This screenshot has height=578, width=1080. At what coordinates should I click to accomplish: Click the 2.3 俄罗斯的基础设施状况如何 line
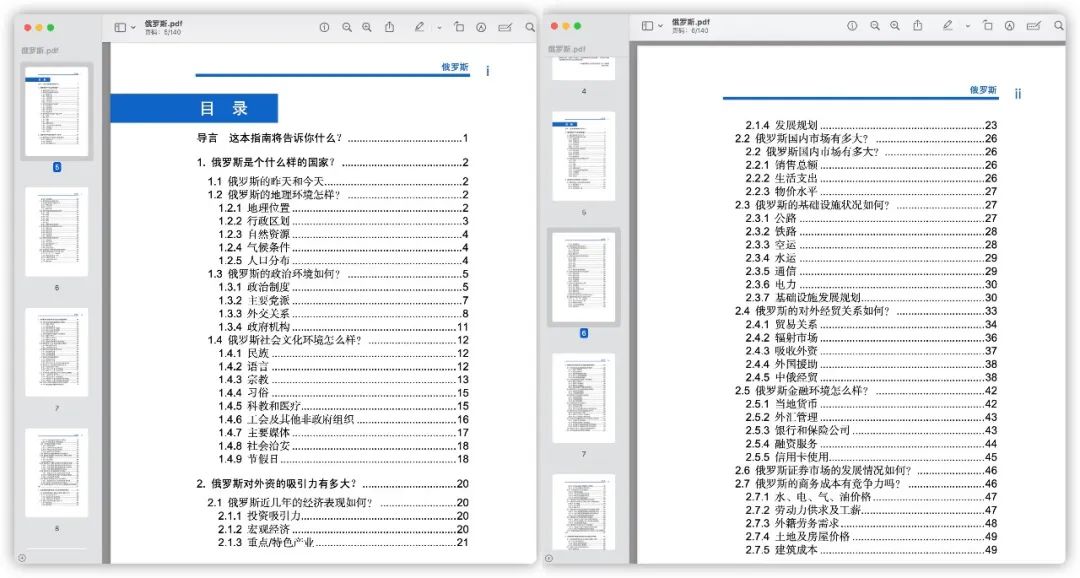pyautogui.click(x=866, y=205)
